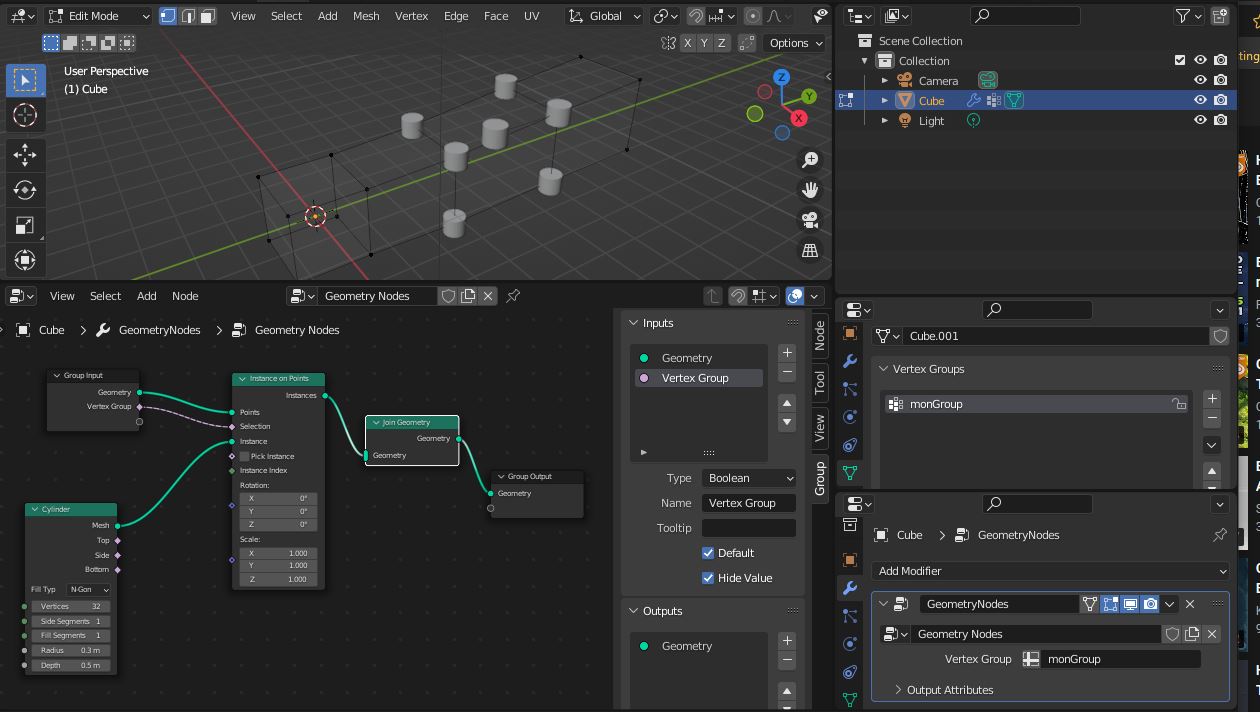Open the Vertex menu
1260x712 pixels.
(x=411, y=16)
